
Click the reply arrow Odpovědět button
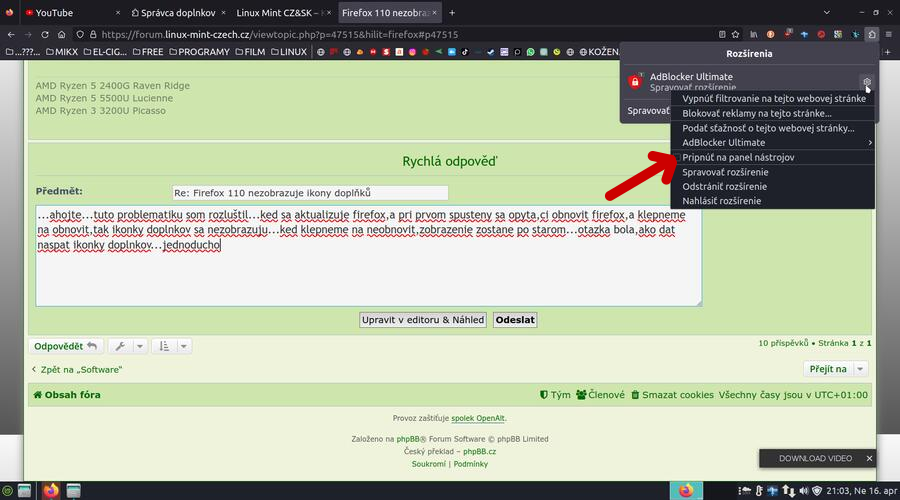tap(66, 346)
